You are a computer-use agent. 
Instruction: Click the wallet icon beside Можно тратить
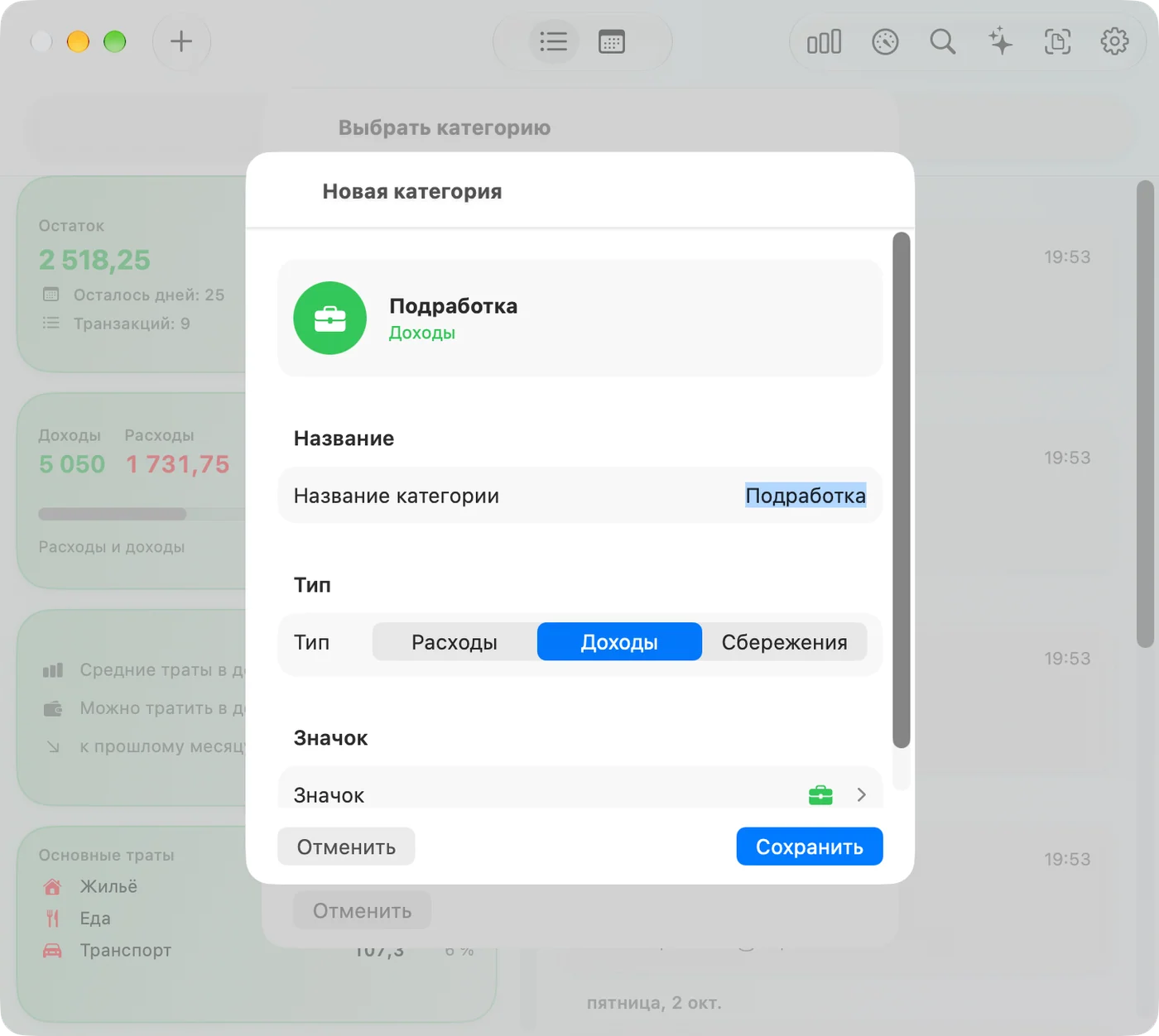click(x=53, y=708)
